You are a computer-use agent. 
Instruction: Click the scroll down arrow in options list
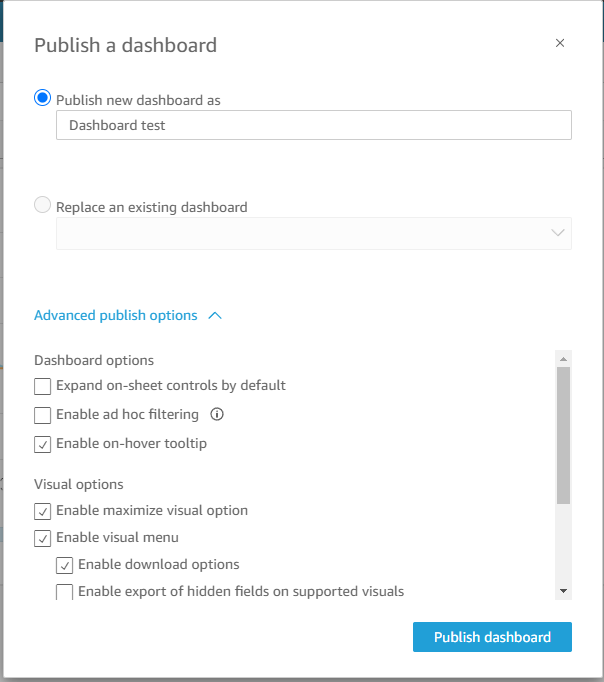[x=563, y=591]
